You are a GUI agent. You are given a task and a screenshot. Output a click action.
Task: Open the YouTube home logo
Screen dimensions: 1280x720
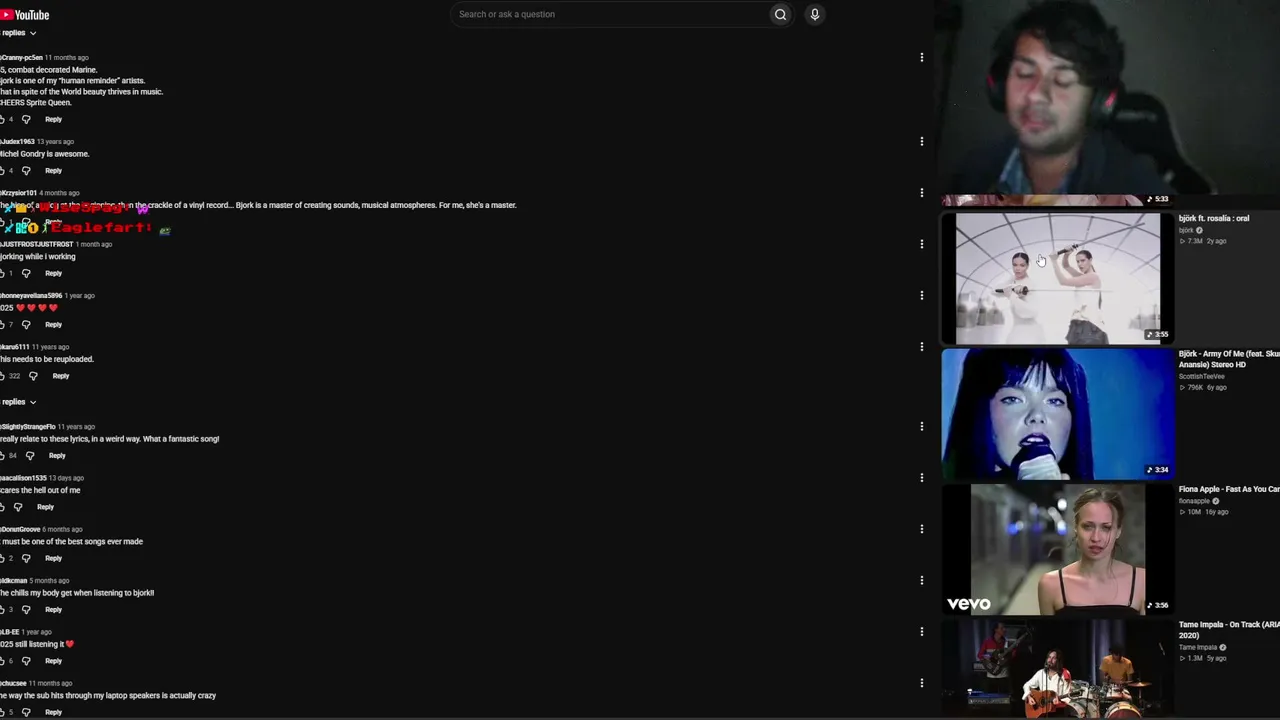pos(25,15)
